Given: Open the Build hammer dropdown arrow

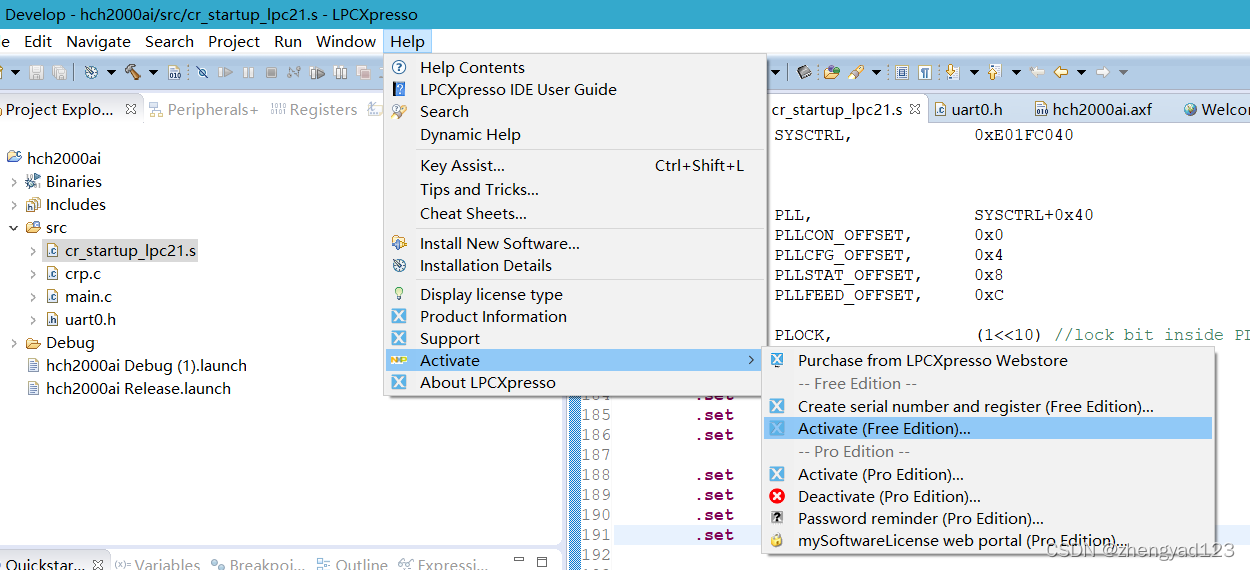Looking at the screenshot, I should pos(153,72).
